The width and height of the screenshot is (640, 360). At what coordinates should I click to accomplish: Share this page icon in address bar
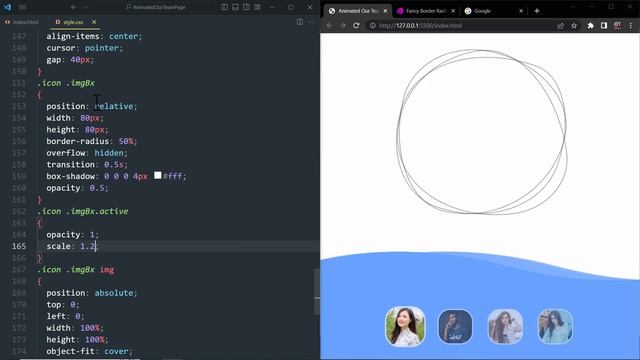[x=560, y=25]
